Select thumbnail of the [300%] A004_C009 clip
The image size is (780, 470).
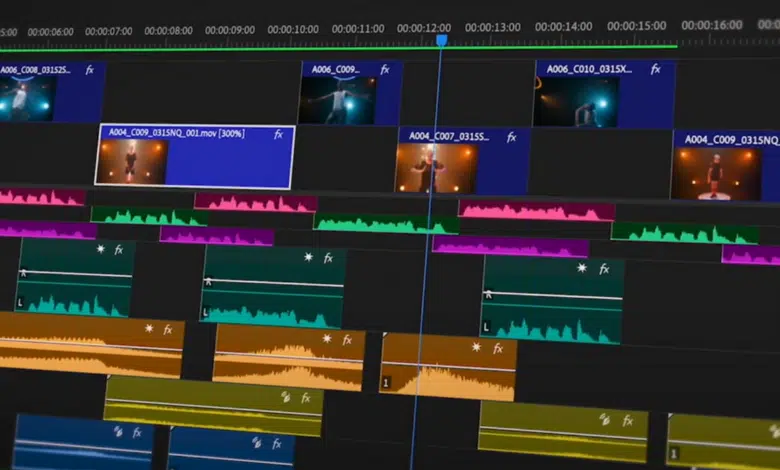pos(132,162)
